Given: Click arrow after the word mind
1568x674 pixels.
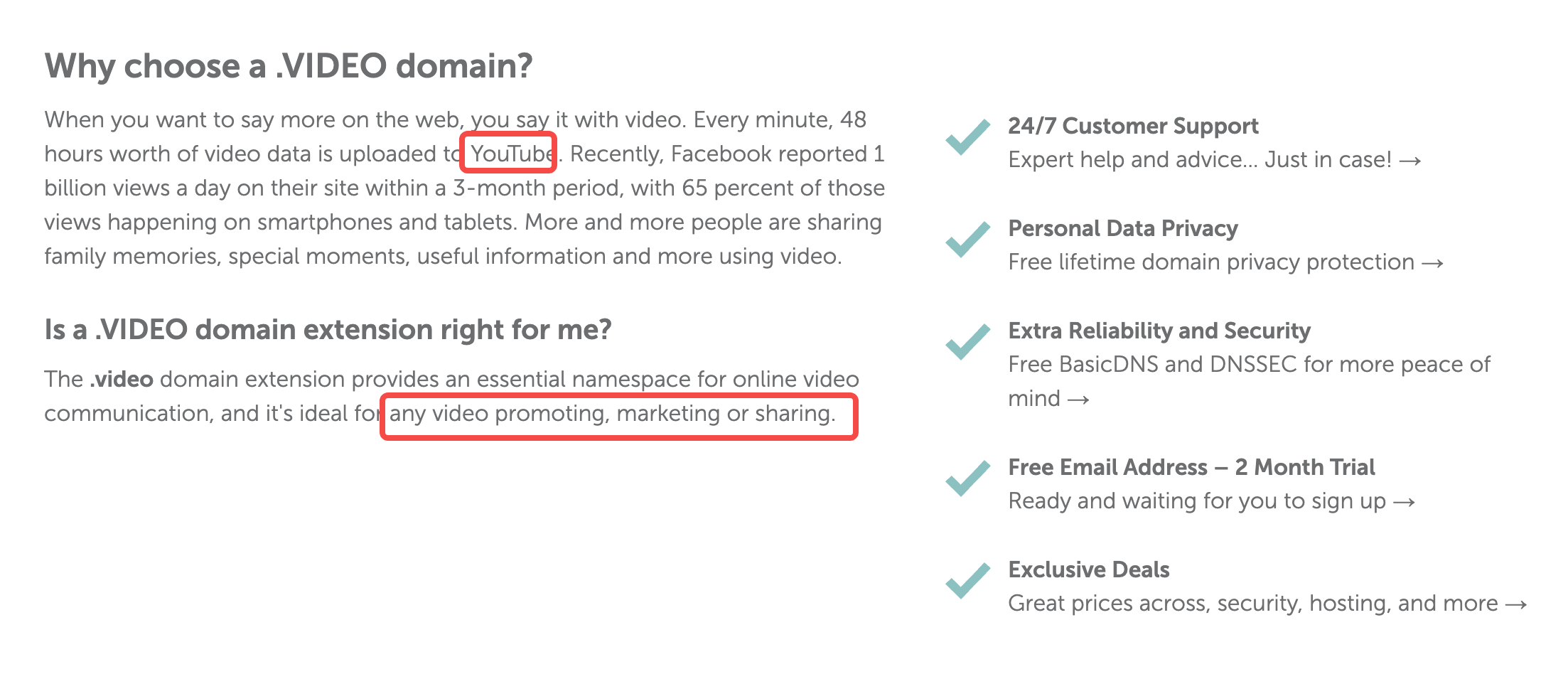Looking at the screenshot, I should 1078,400.
